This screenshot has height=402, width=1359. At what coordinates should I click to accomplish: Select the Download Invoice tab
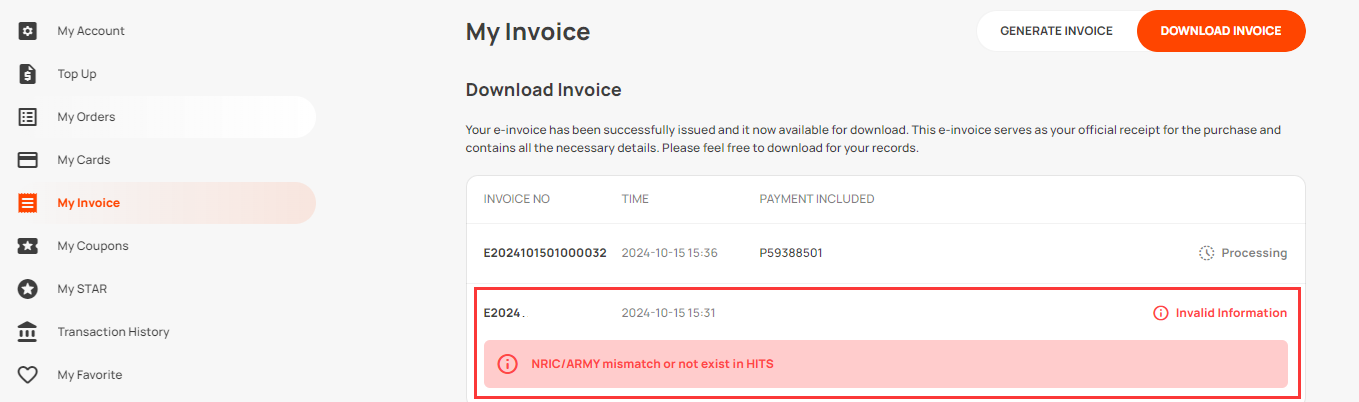[1221, 31]
